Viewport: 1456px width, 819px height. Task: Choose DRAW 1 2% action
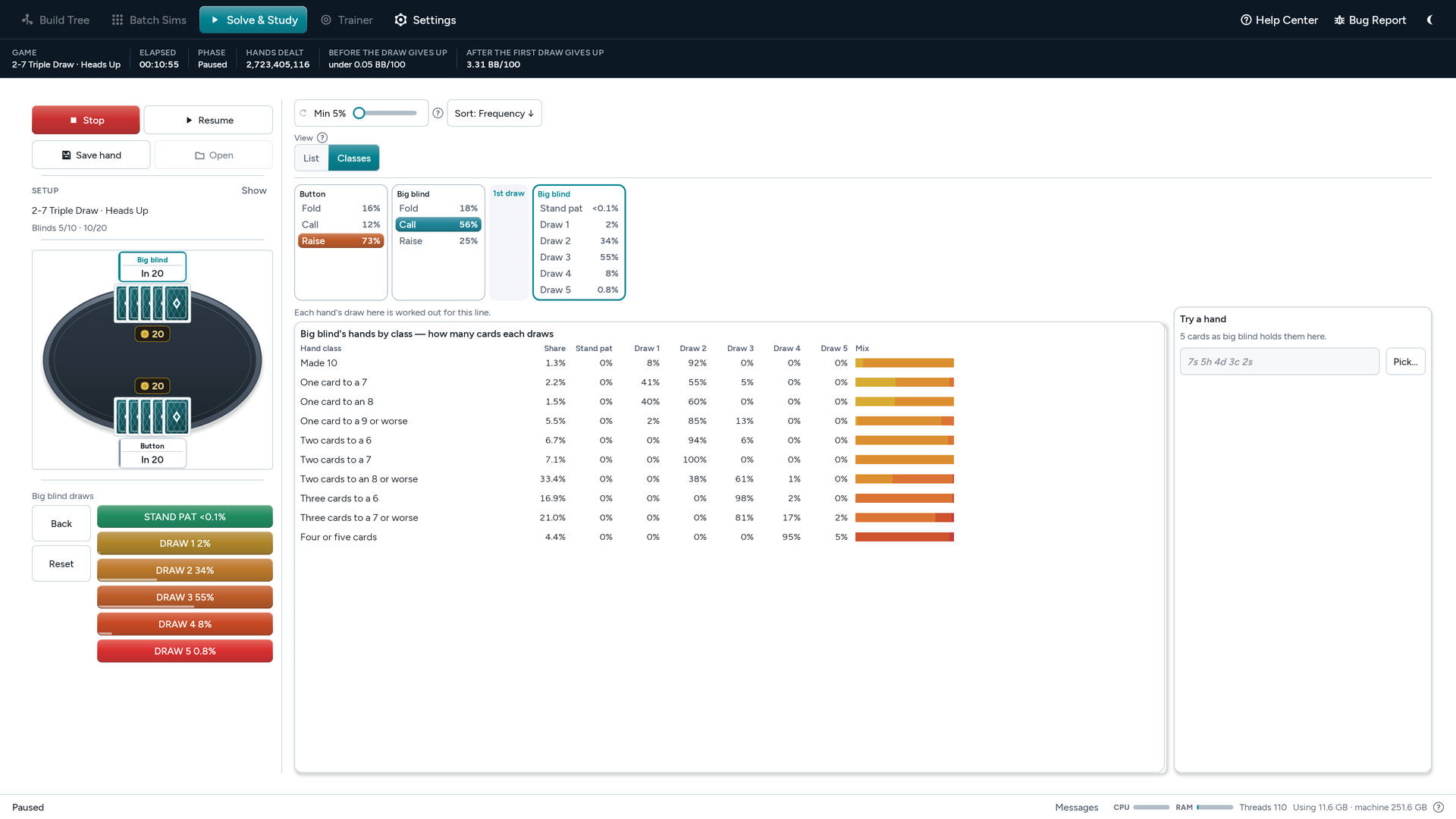point(185,543)
